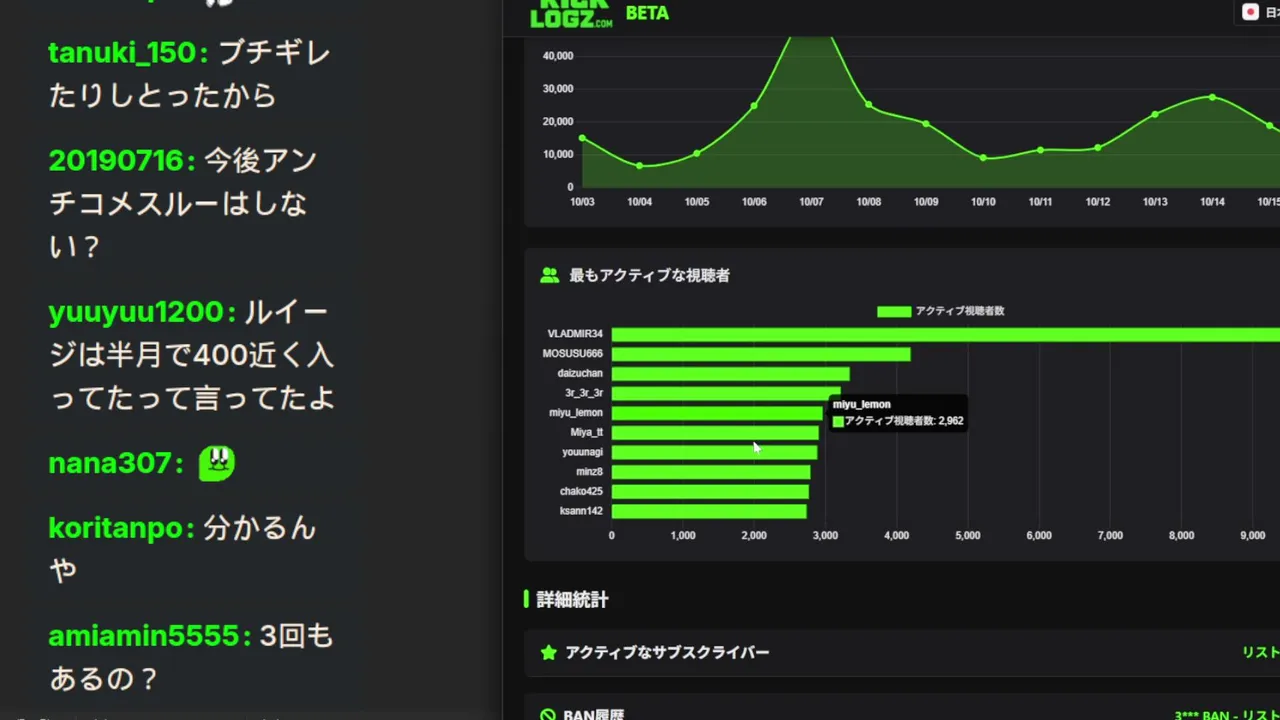Click the BETA label
The width and height of the screenshot is (1280, 720).
coord(647,13)
